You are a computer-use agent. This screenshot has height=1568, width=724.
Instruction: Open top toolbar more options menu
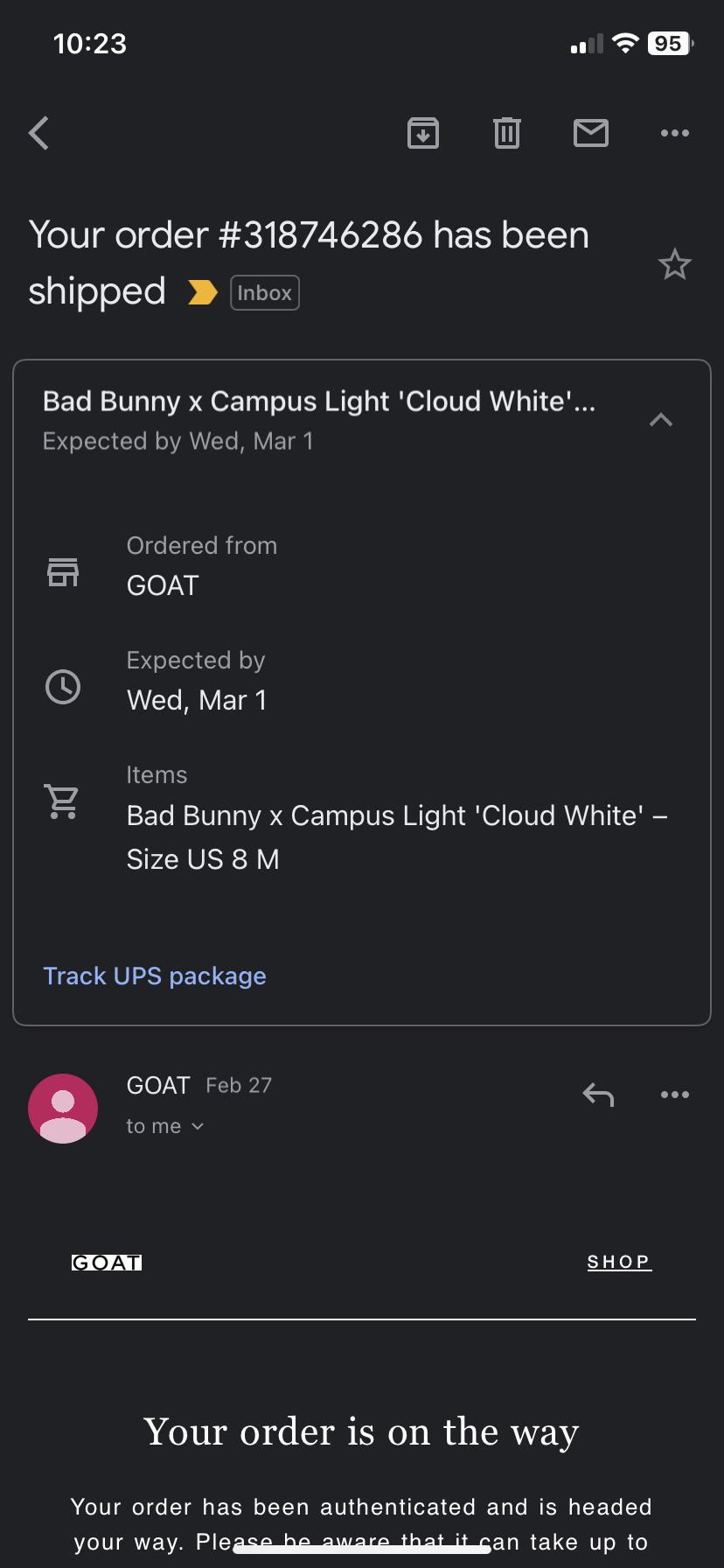[674, 133]
